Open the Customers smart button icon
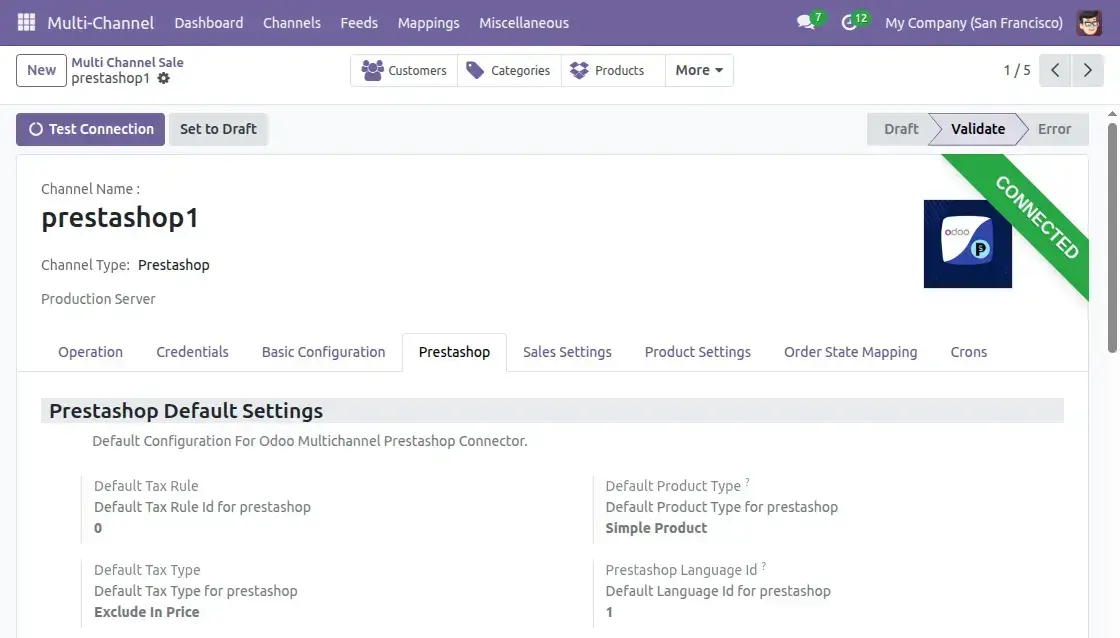Image resolution: width=1120 pixels, height=638 pixels. tap(374, 70)
